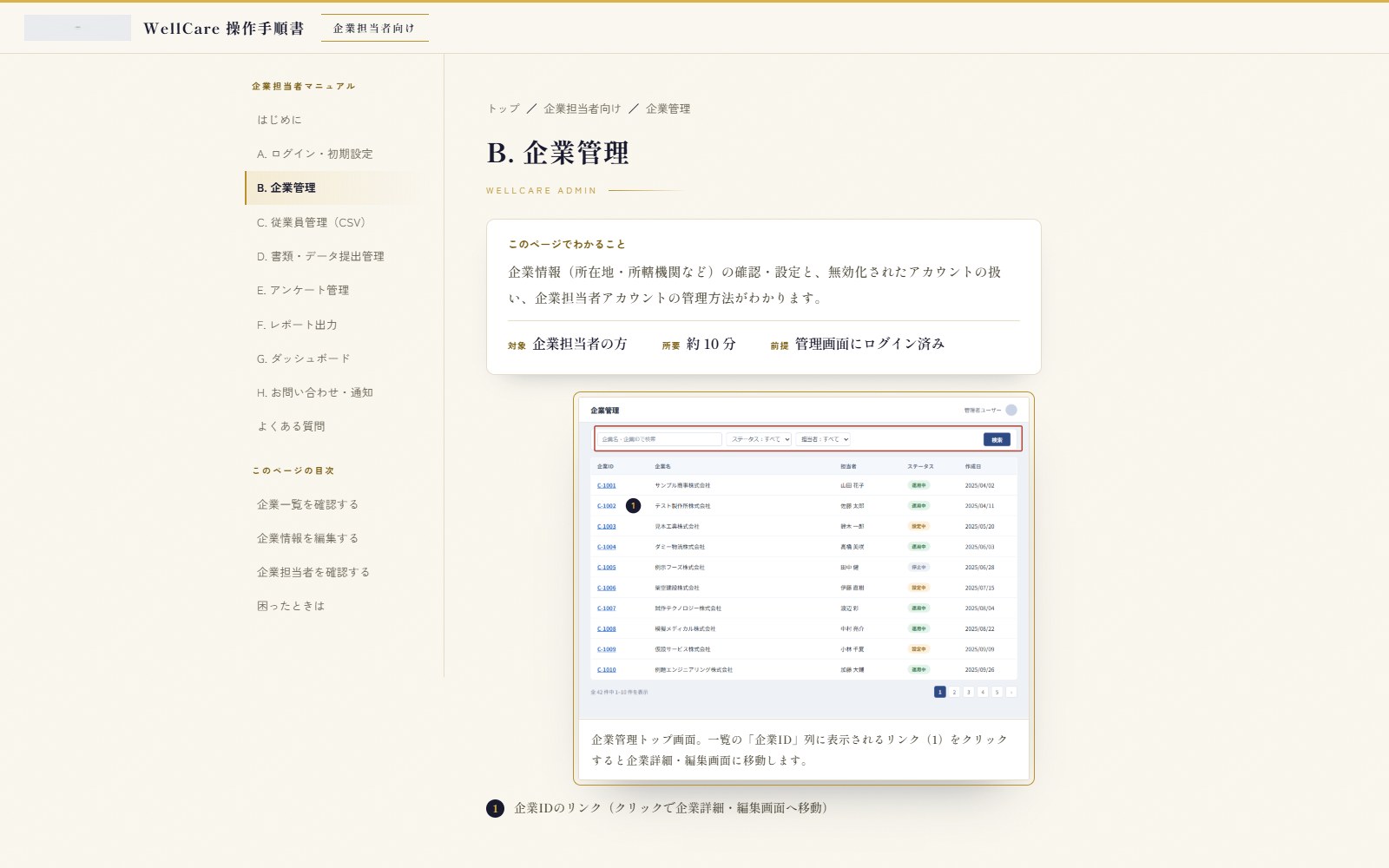Jump to 企業担当者を確認する section
The height and width of the screenshot is (868, 1389).
tap(313, 572)
